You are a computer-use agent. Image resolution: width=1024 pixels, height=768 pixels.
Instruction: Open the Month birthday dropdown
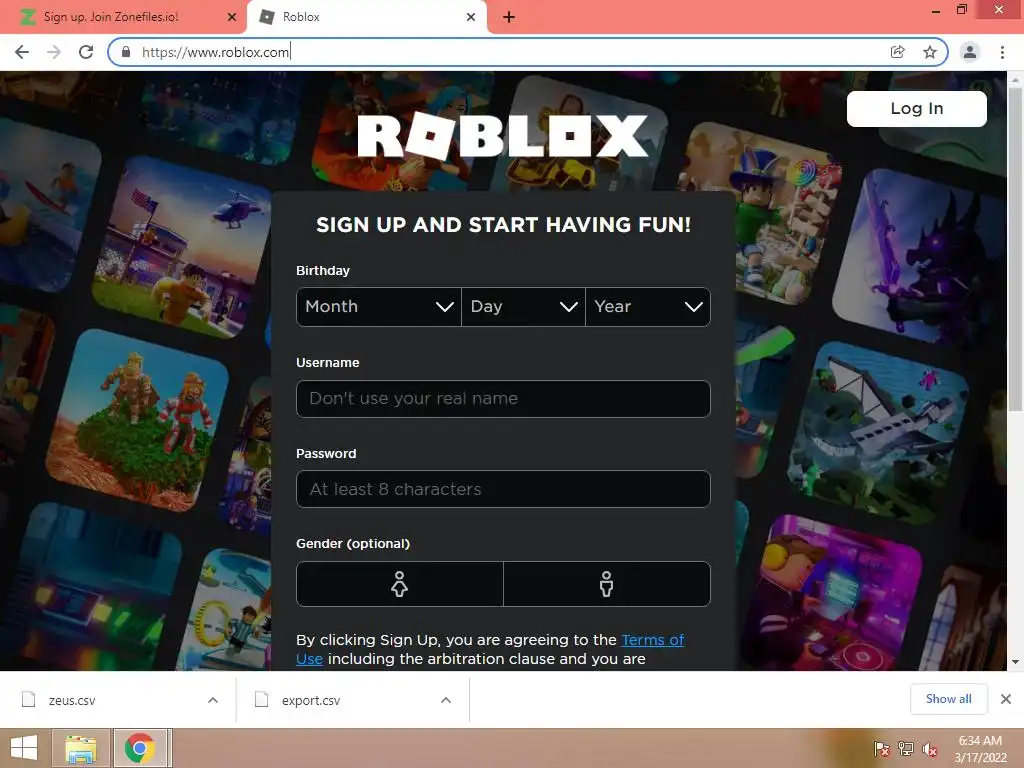[x=379, y=307]
